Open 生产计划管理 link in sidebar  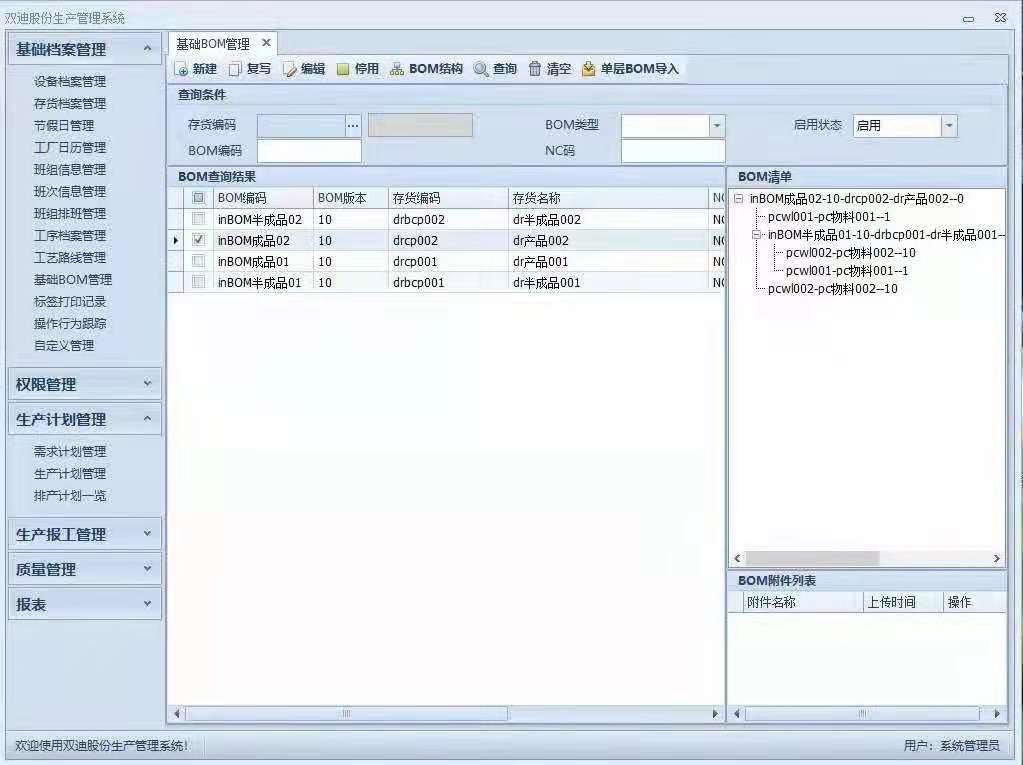[x=70, y=474]
